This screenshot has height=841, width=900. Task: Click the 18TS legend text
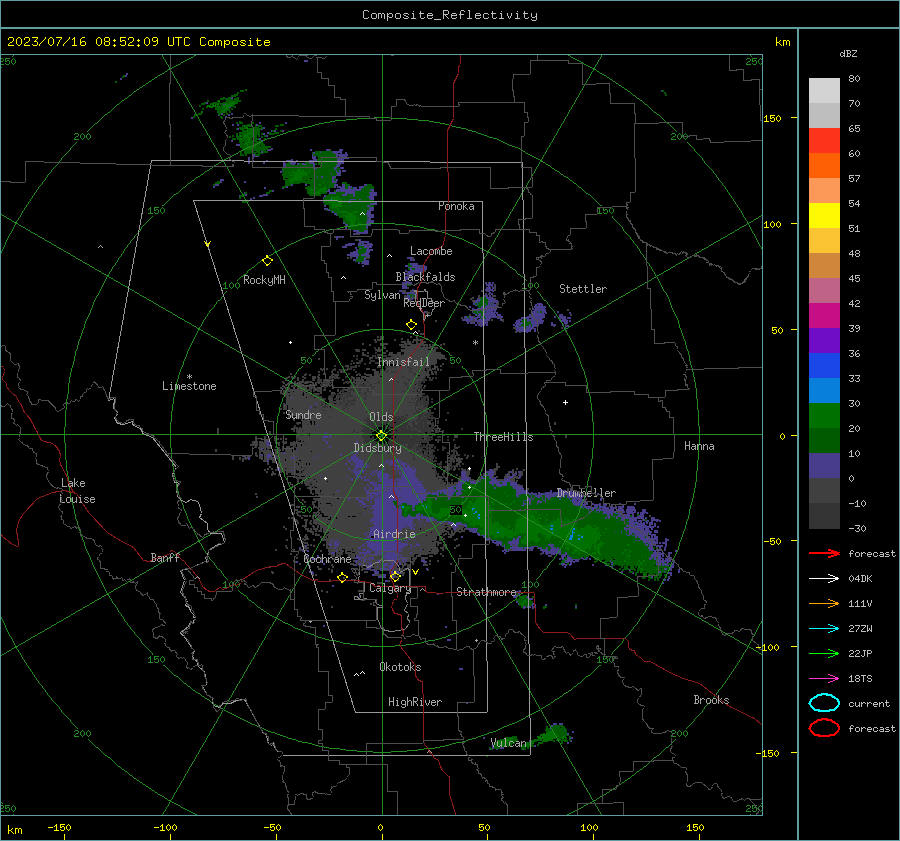coord(860,679)
